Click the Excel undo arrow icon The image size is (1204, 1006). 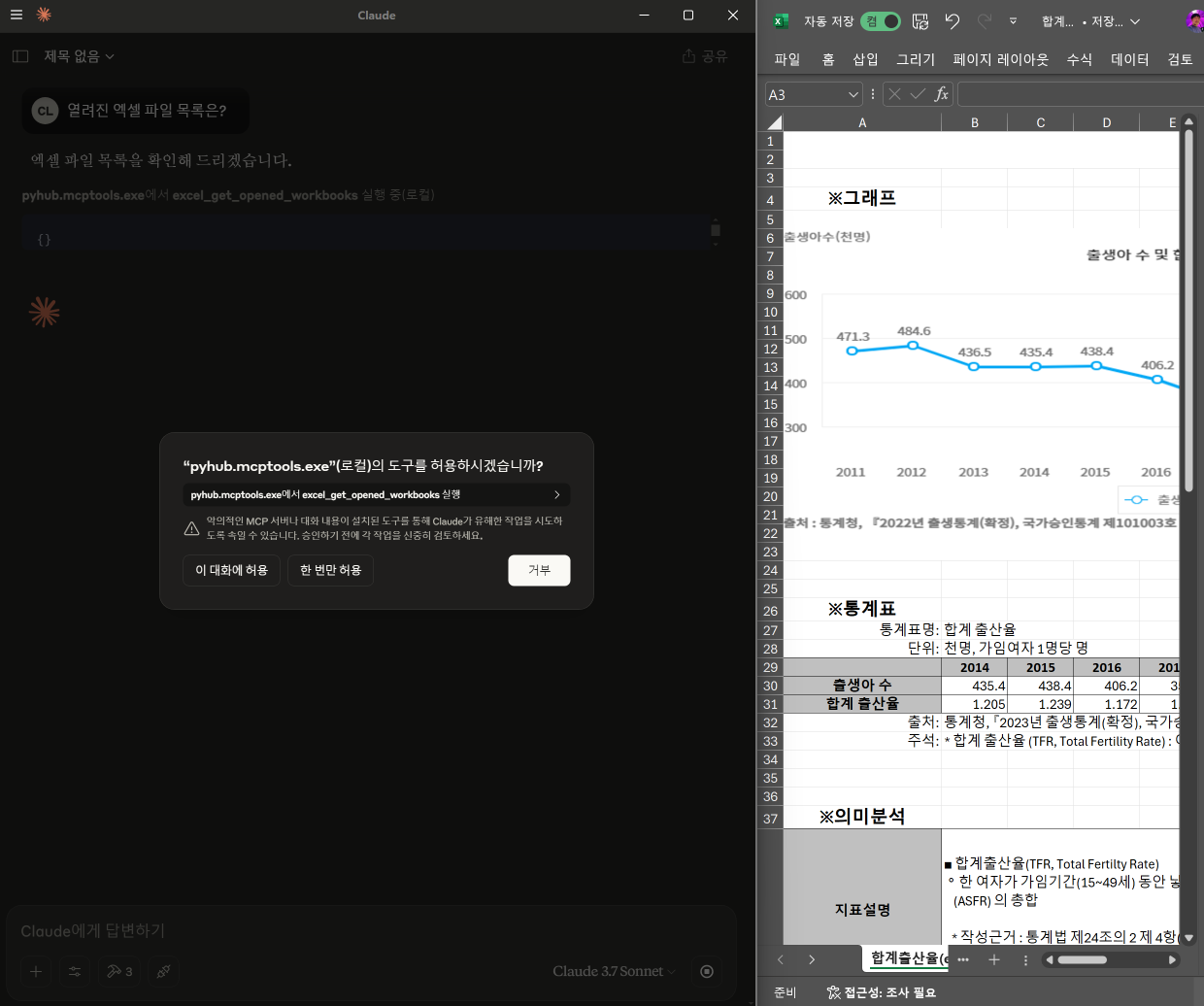[952, 21]
